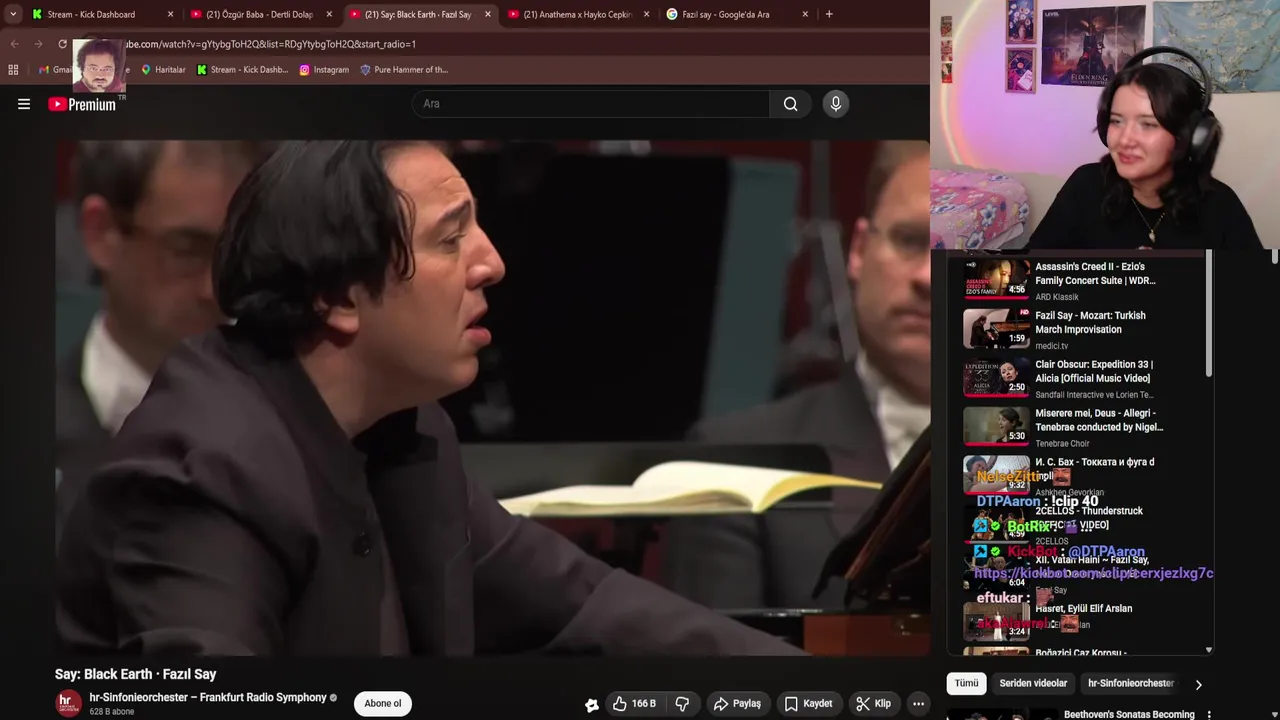Focus the Ara search field

pos(591,104)
